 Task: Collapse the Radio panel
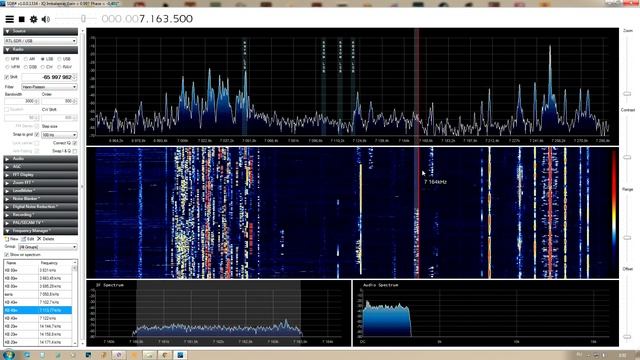point(40,49)
